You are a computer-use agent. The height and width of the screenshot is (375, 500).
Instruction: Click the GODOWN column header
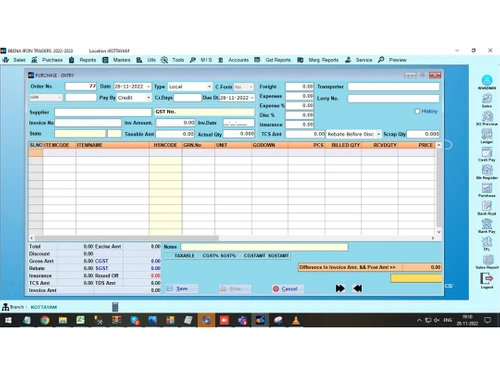point(270,145)
